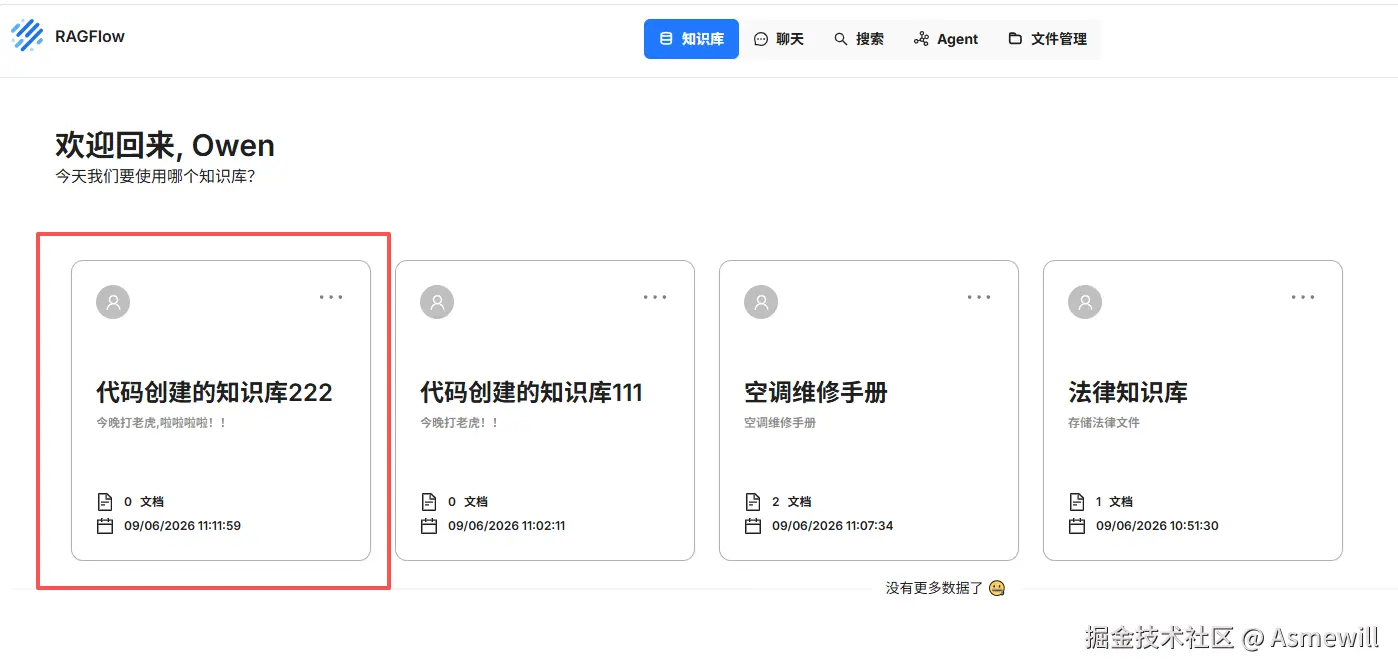
Task: Click calendar icon beside 09/06/2026 11:07:34
Action: tap(752, 525)
